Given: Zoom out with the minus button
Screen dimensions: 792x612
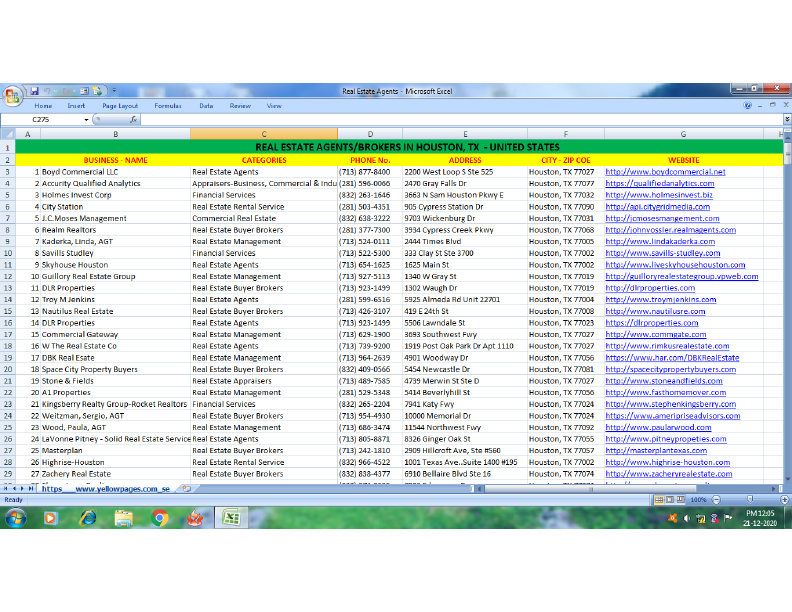Looking at the screenshot, I should [x=716, y=500].
